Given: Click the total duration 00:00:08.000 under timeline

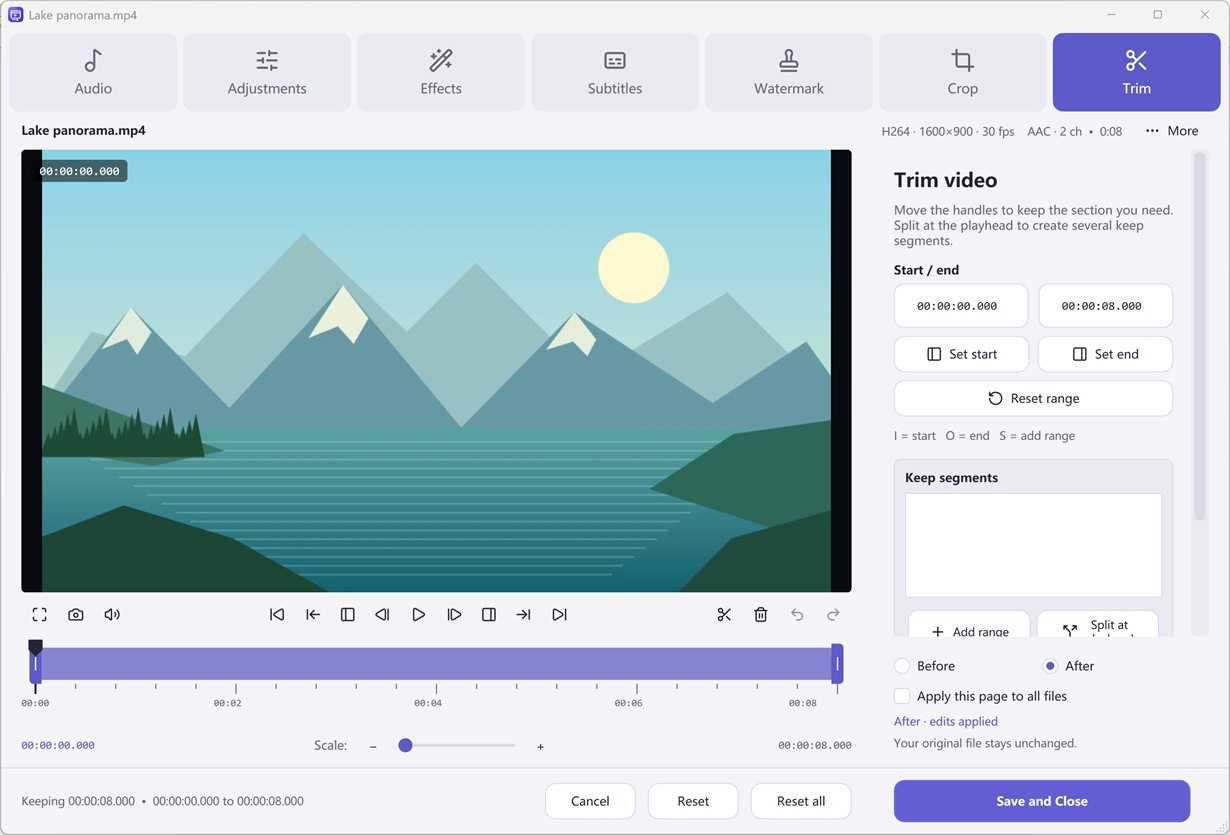Looking at the screenshot, I should tap(815, 745).
